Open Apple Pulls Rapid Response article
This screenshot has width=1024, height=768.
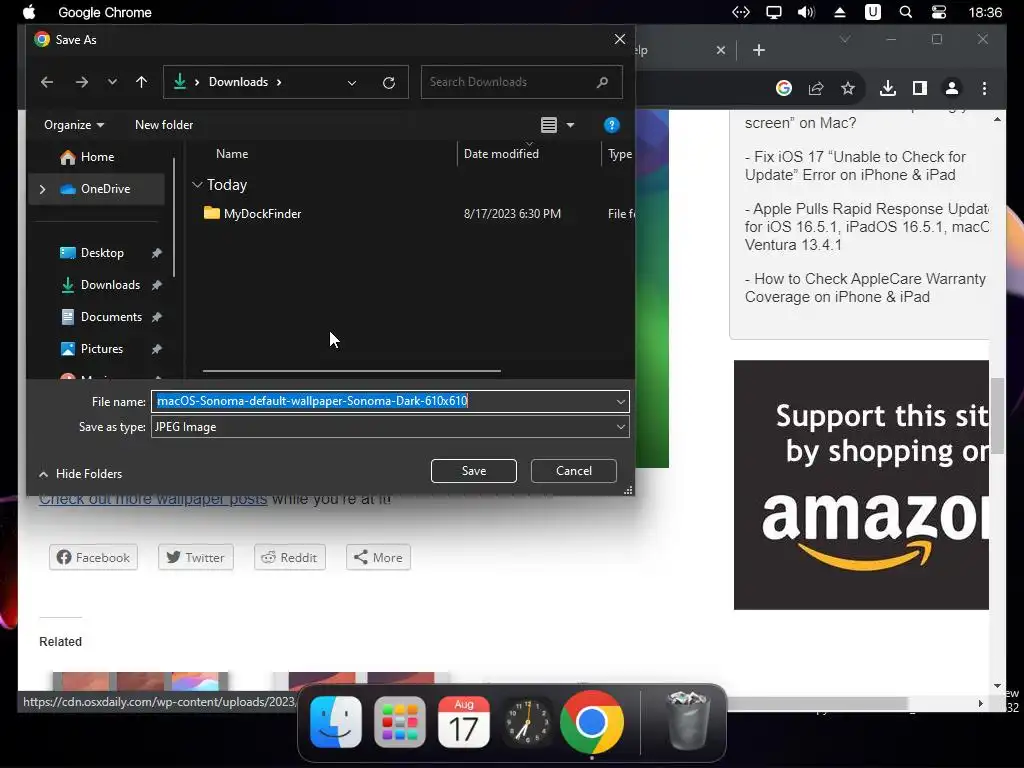pyautogui.click(x=867, y=227)
